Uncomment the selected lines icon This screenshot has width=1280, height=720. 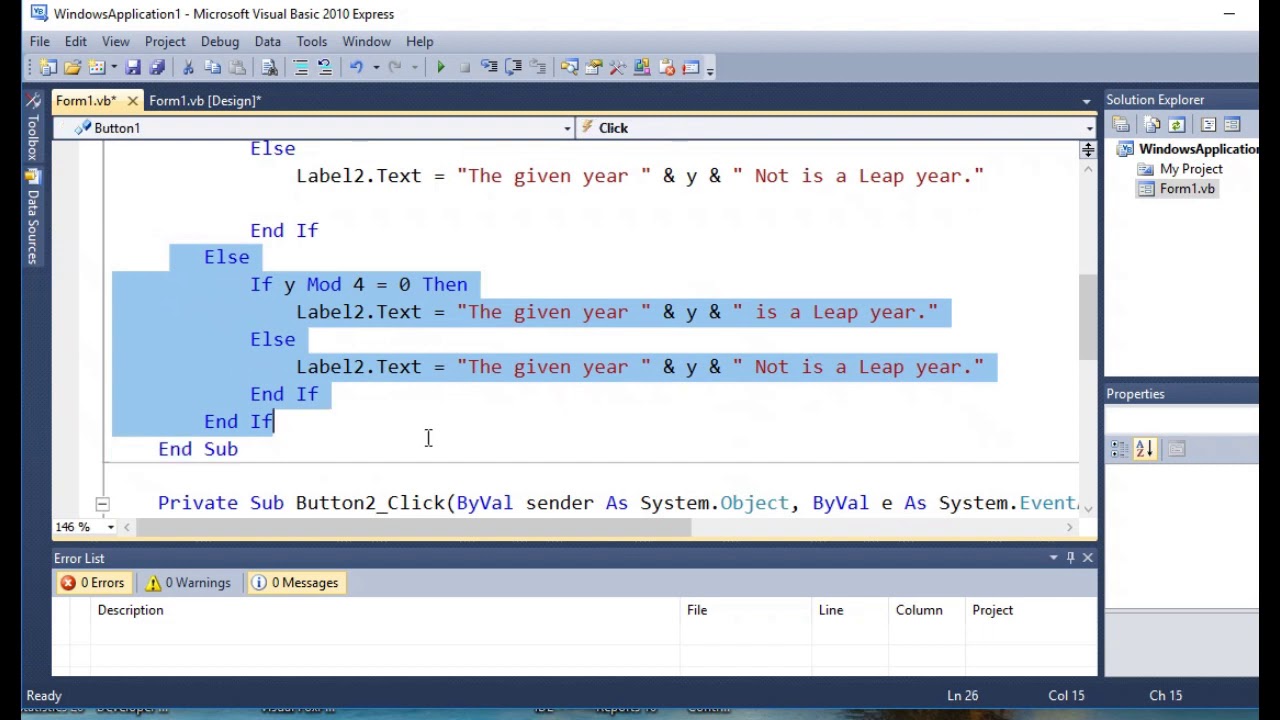pyautogui.click(x=325, y=67)
